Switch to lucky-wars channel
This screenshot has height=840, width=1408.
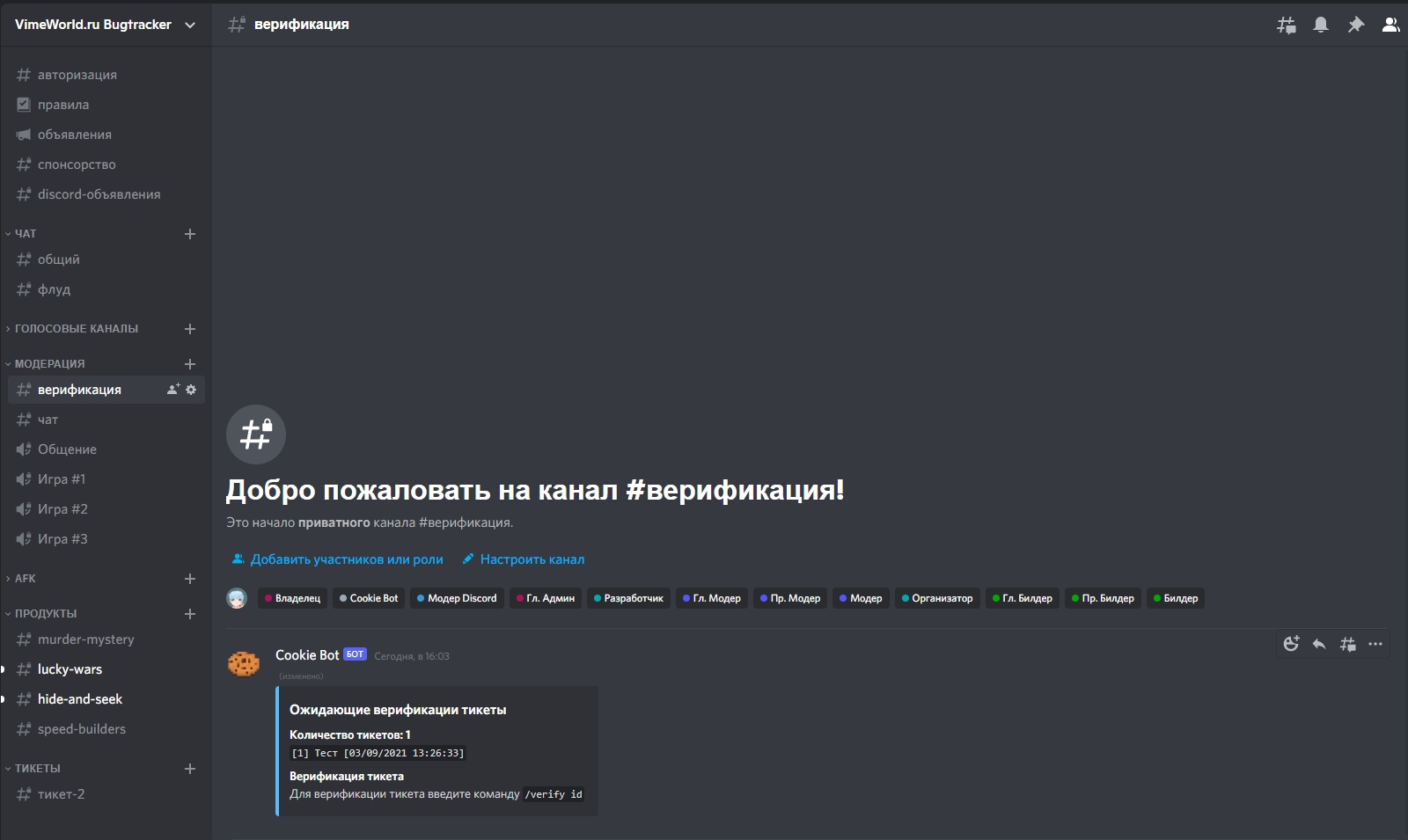click(70, 669)
